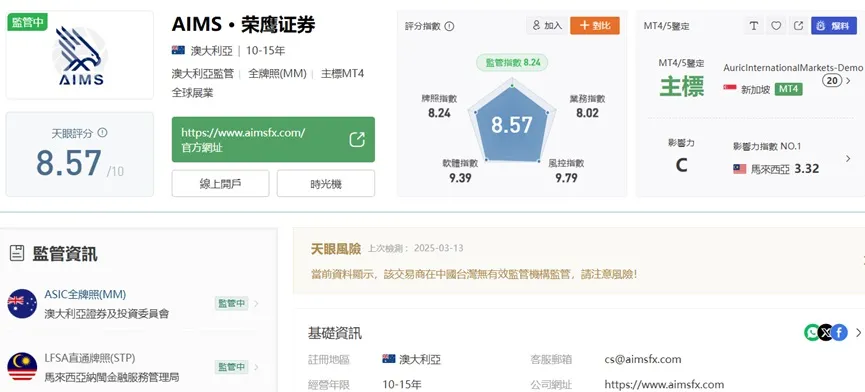Click the 軟體指數 9.39 value

[460, 178]
